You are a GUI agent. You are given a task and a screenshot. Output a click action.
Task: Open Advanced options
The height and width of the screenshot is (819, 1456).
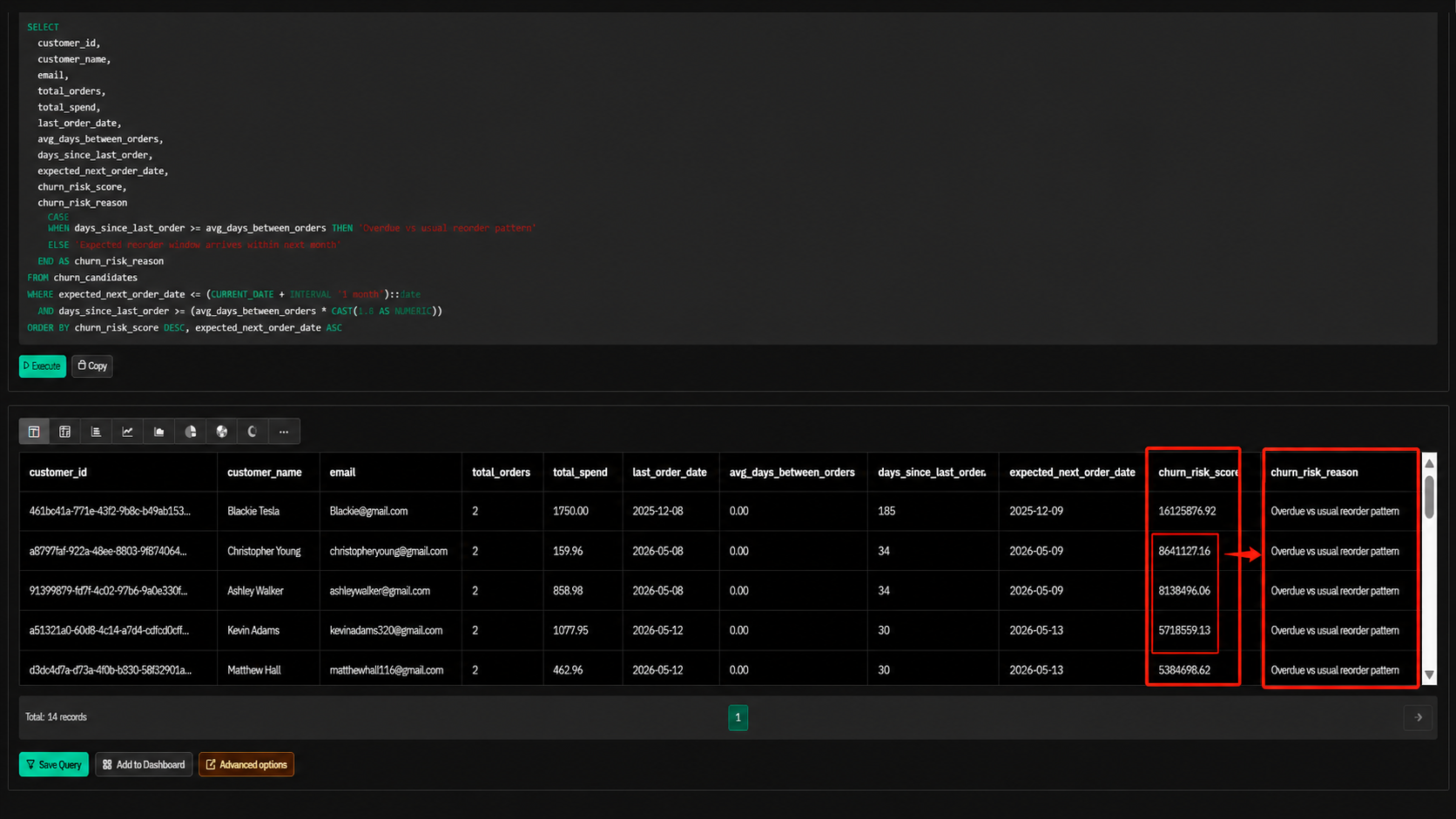tap(246, 765)
